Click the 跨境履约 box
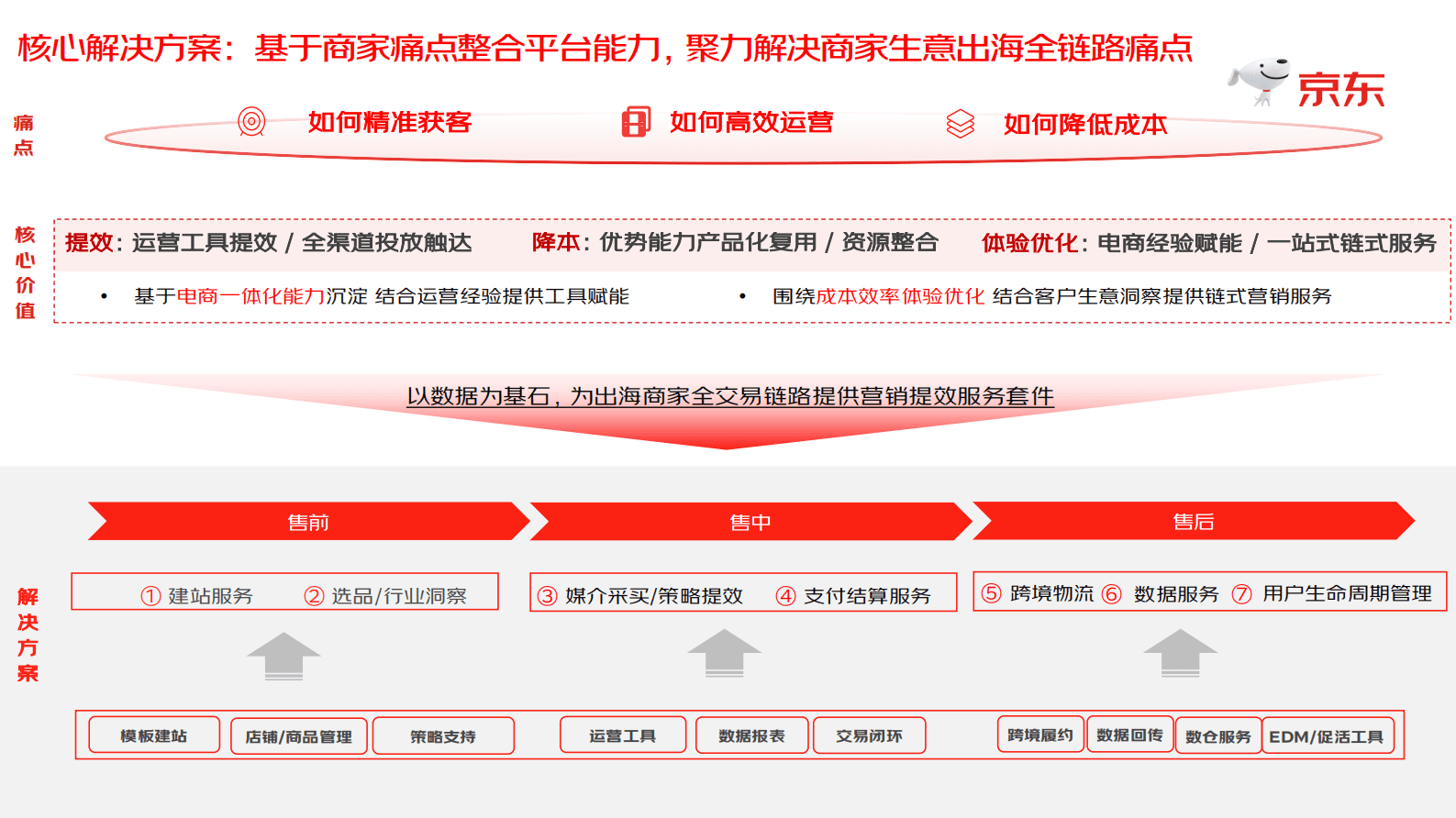The height and width of the screenshot is (818, 1456). [x=1040, y=734]
